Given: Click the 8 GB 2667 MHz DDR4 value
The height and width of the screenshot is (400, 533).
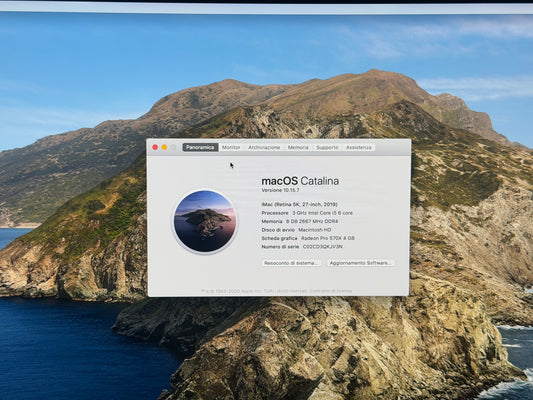Looking at the screenshot, I should [312, 221].
